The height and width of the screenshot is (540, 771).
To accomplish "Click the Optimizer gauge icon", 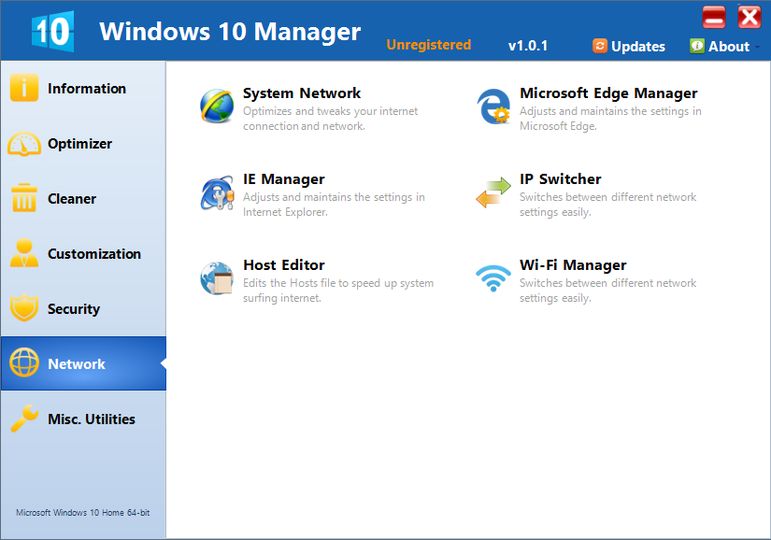I will (x=24, y=144).
